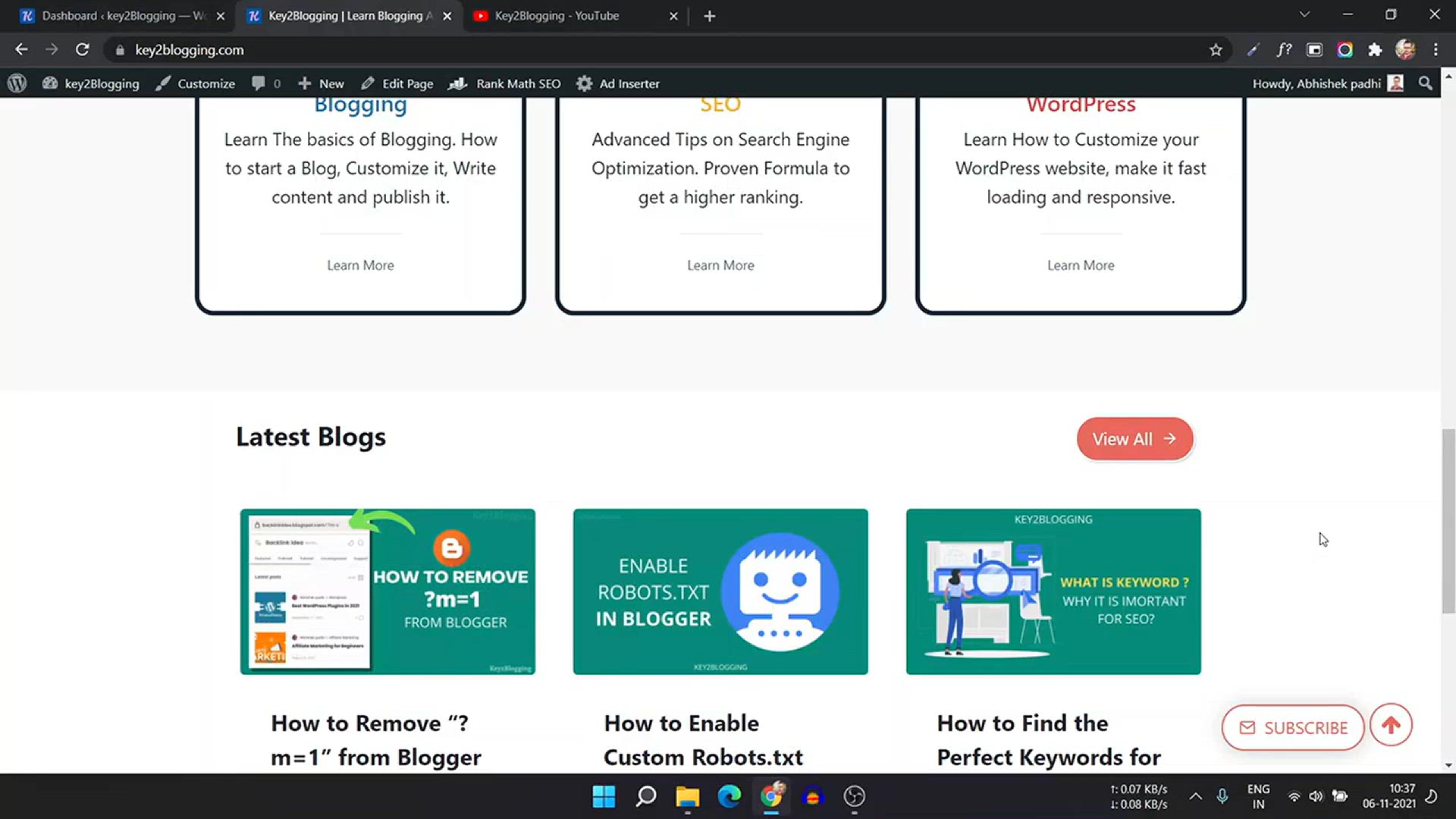
Task: Show hidden system tray icons chevron
Action: (x=1195, y=796)
